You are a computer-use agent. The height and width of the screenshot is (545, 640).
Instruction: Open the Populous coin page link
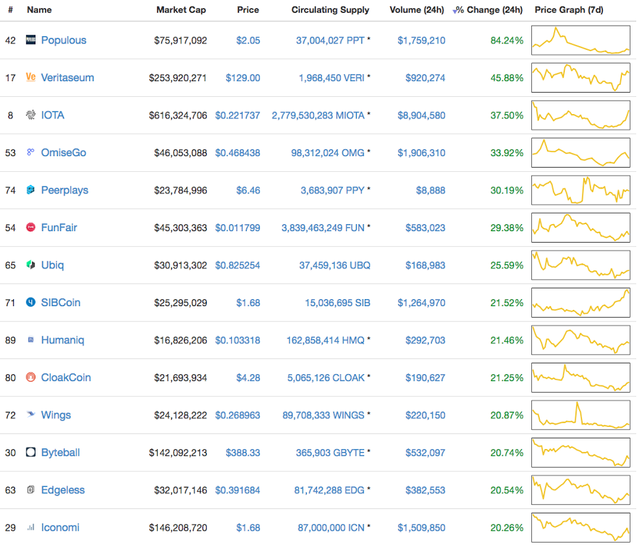[x=64, y=40]
